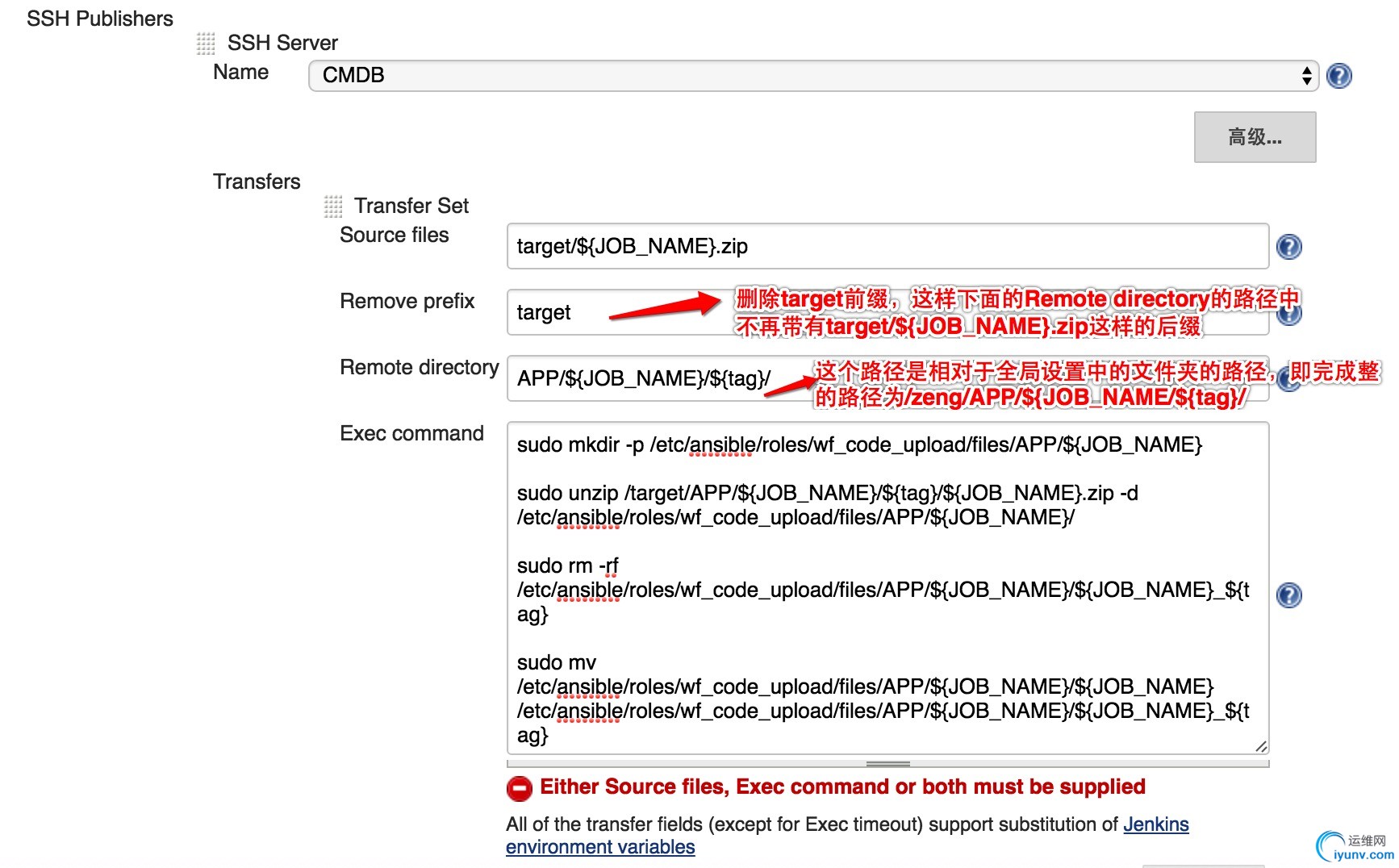The width and height of the screenshot is (1399, 868).
Task: Open the Jenkins environment variables link
Action: (x=847, y=836)
